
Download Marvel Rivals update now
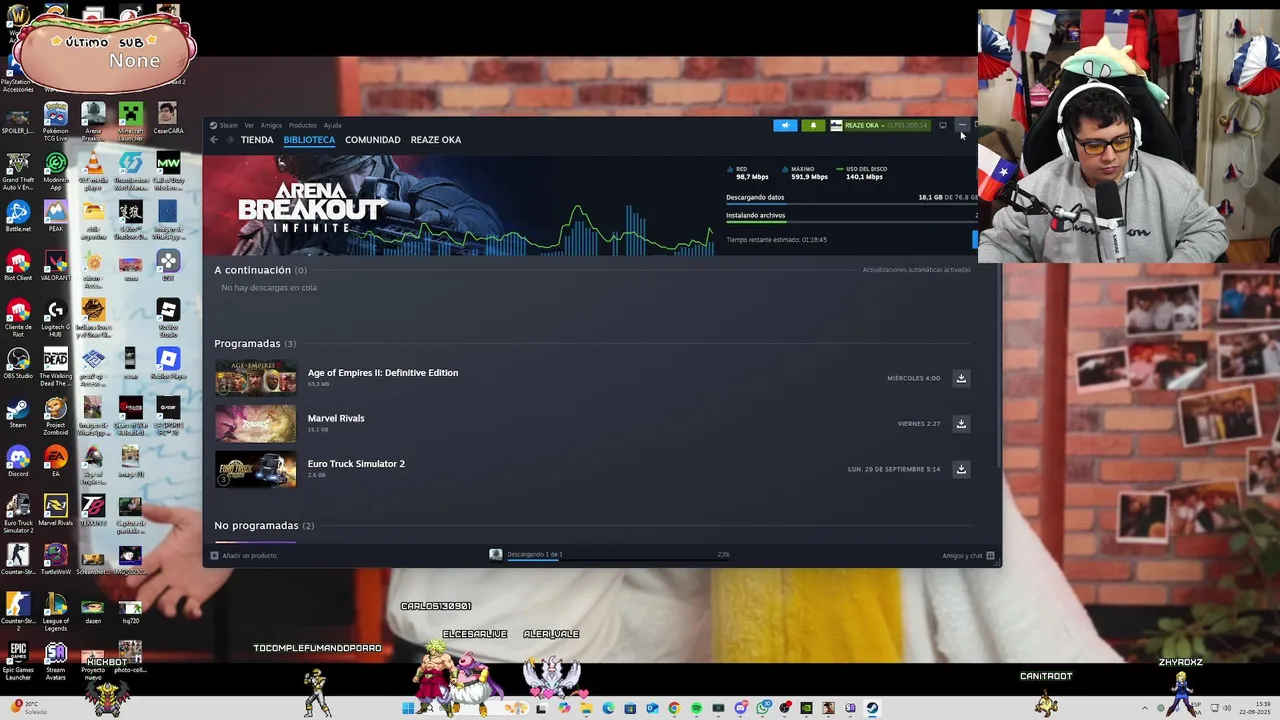tap(961, 423)
